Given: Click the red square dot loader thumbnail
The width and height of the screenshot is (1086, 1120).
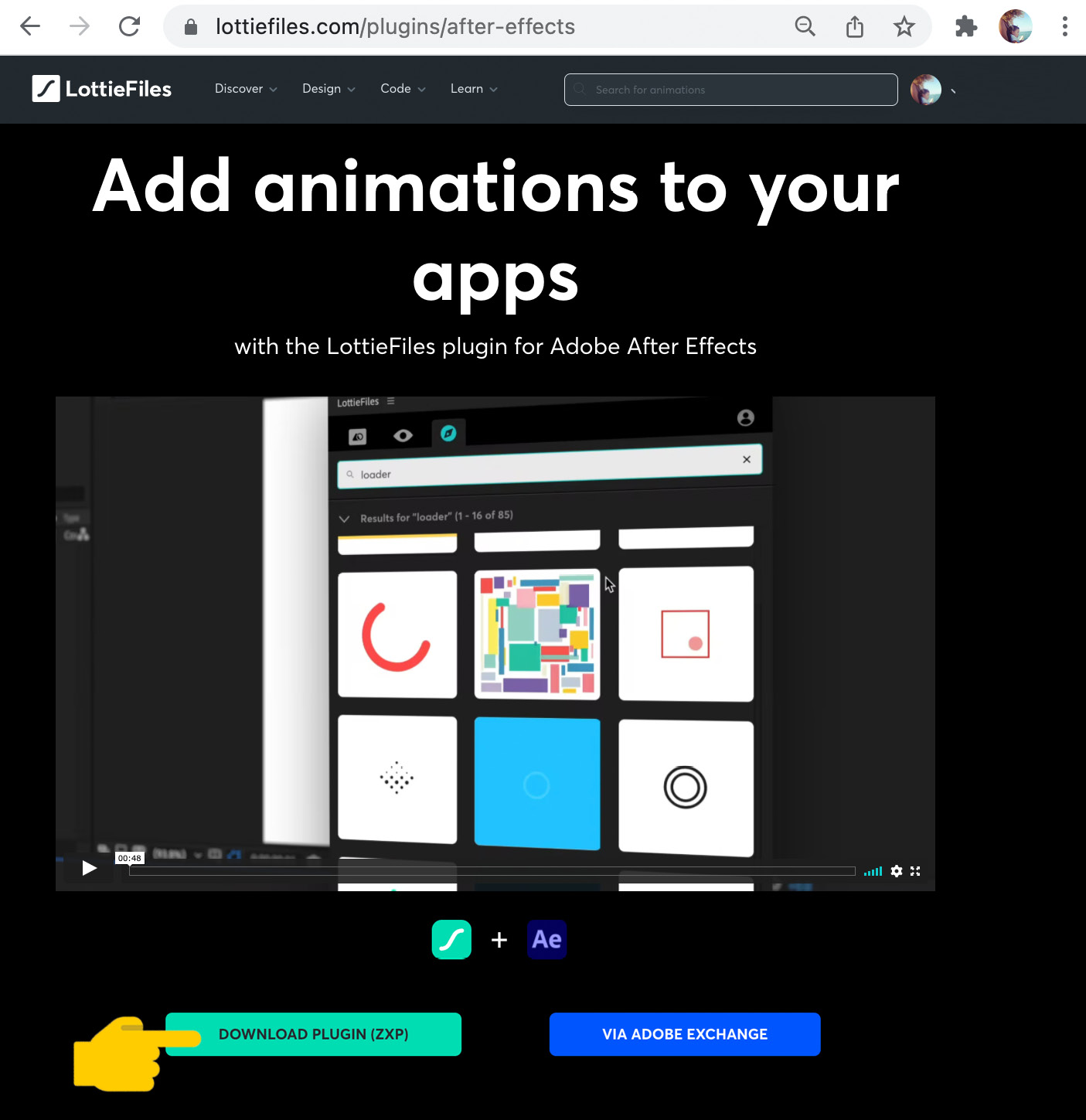Looking at the screenshot, I should tap(686, 634).
